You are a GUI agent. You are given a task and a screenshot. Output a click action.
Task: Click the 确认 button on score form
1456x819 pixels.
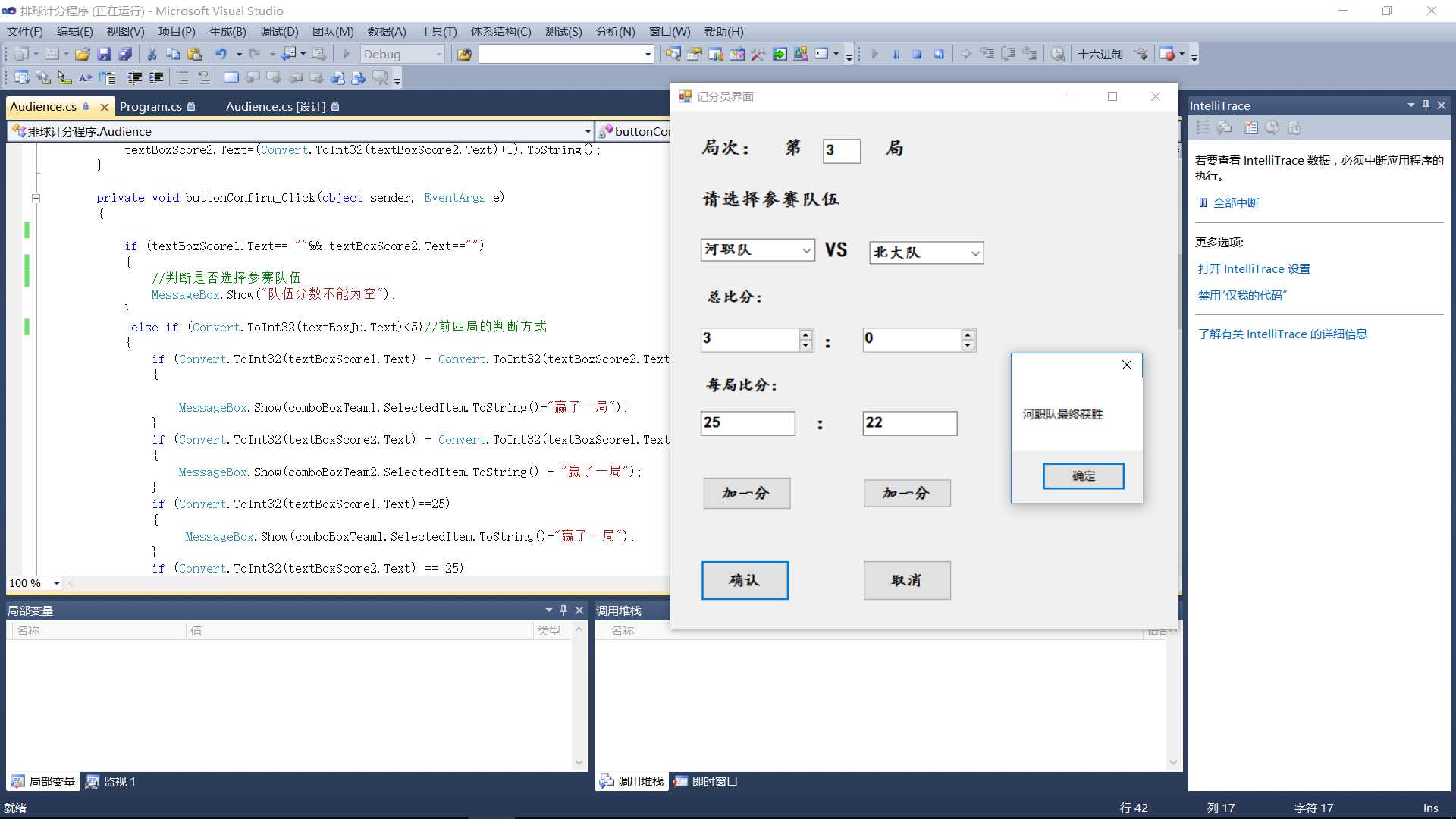pyautogui.click(x=745, y=580)
